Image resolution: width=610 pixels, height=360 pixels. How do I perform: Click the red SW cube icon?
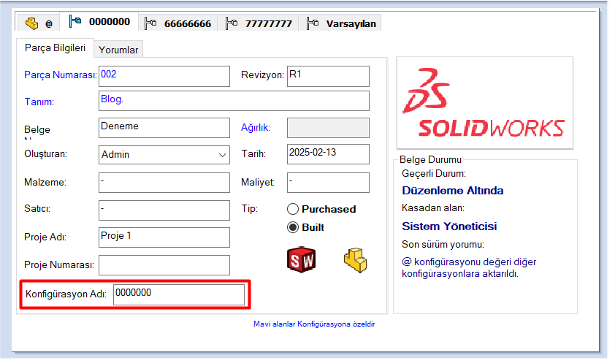pos(301,260)
